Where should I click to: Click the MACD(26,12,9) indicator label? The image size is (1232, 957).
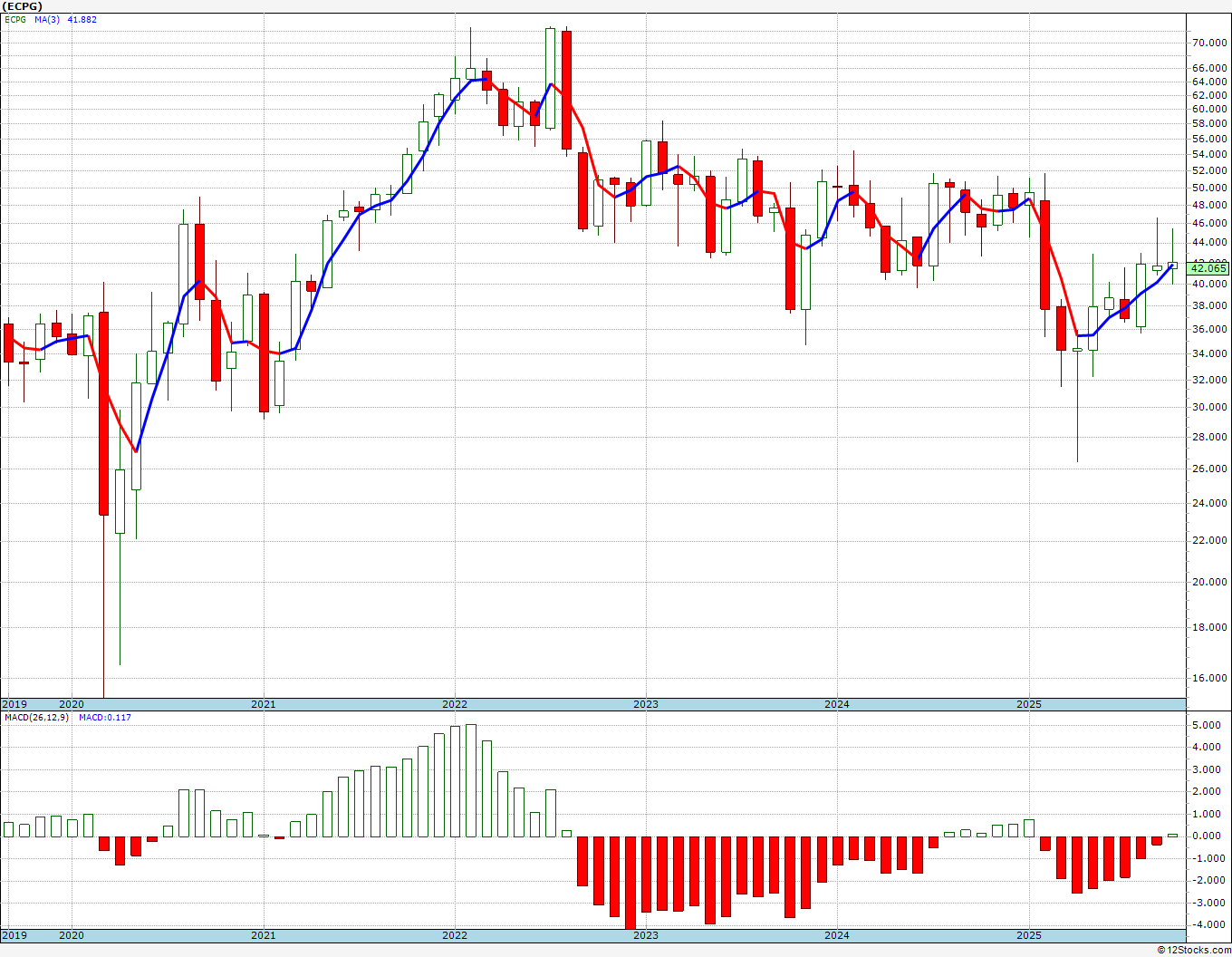click(36, 718)
